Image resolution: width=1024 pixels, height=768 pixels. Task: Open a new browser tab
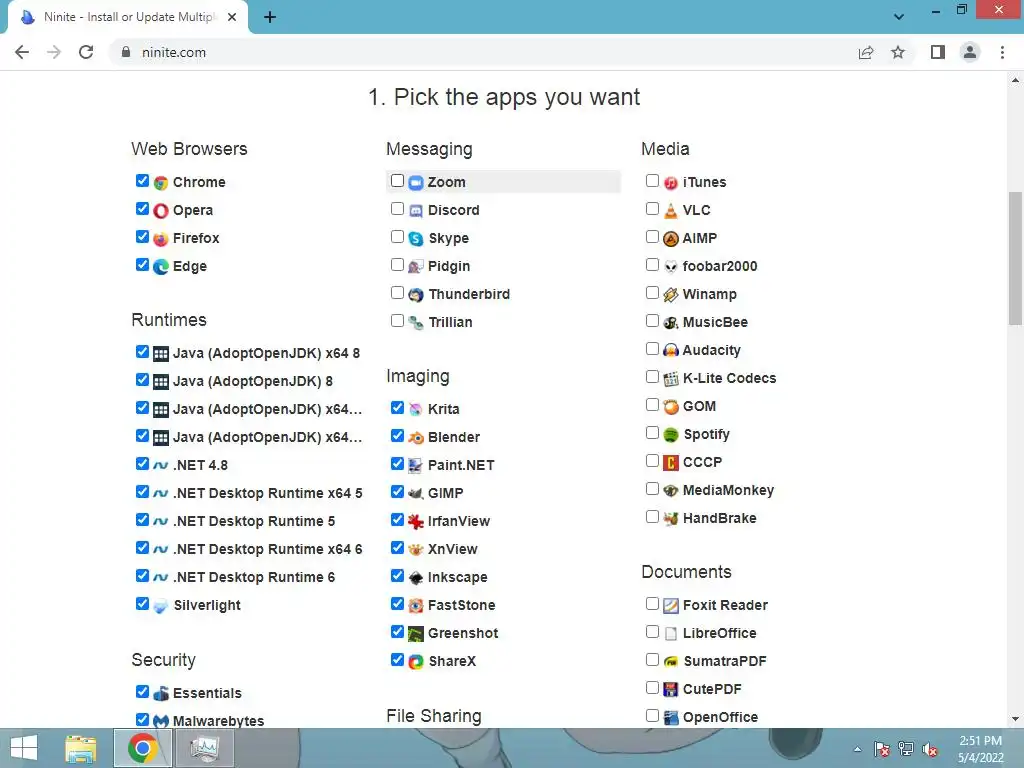coord(270,17)
